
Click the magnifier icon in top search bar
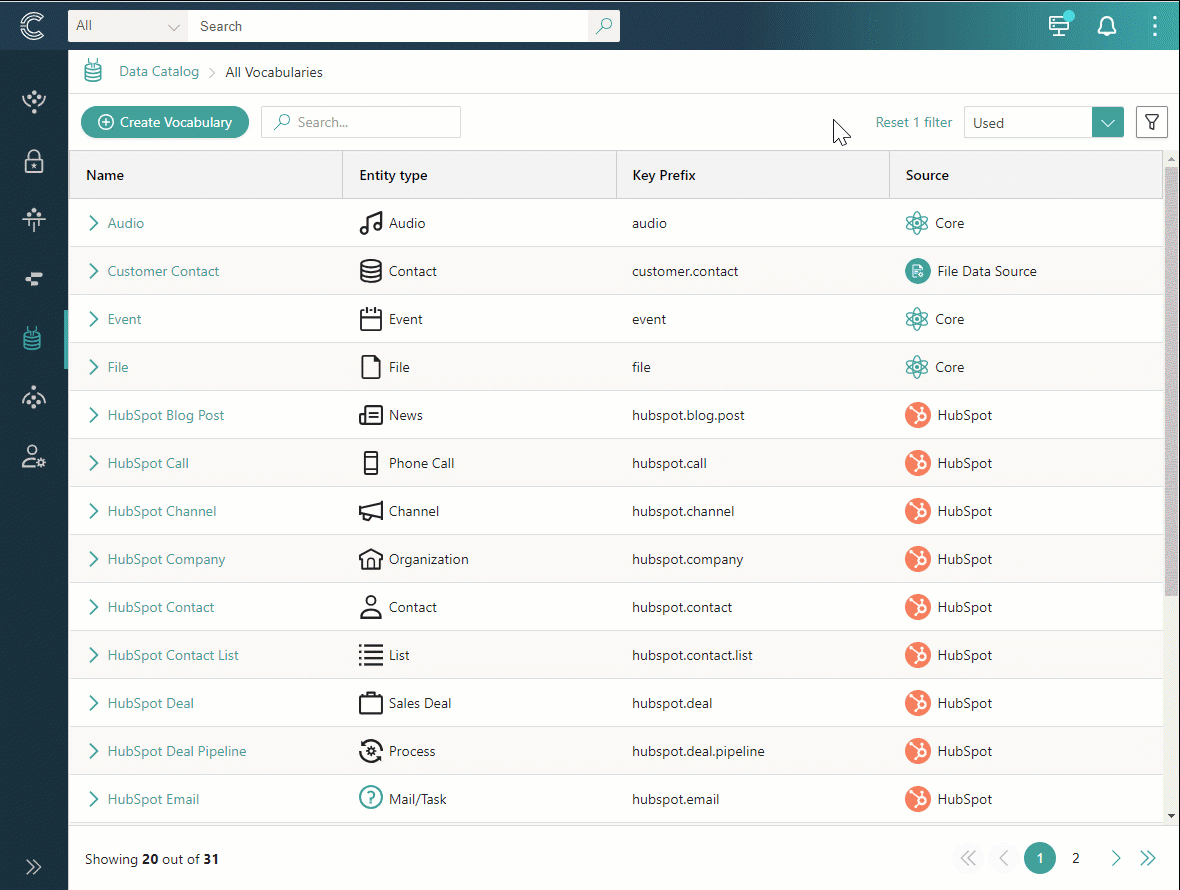[603, 26]
